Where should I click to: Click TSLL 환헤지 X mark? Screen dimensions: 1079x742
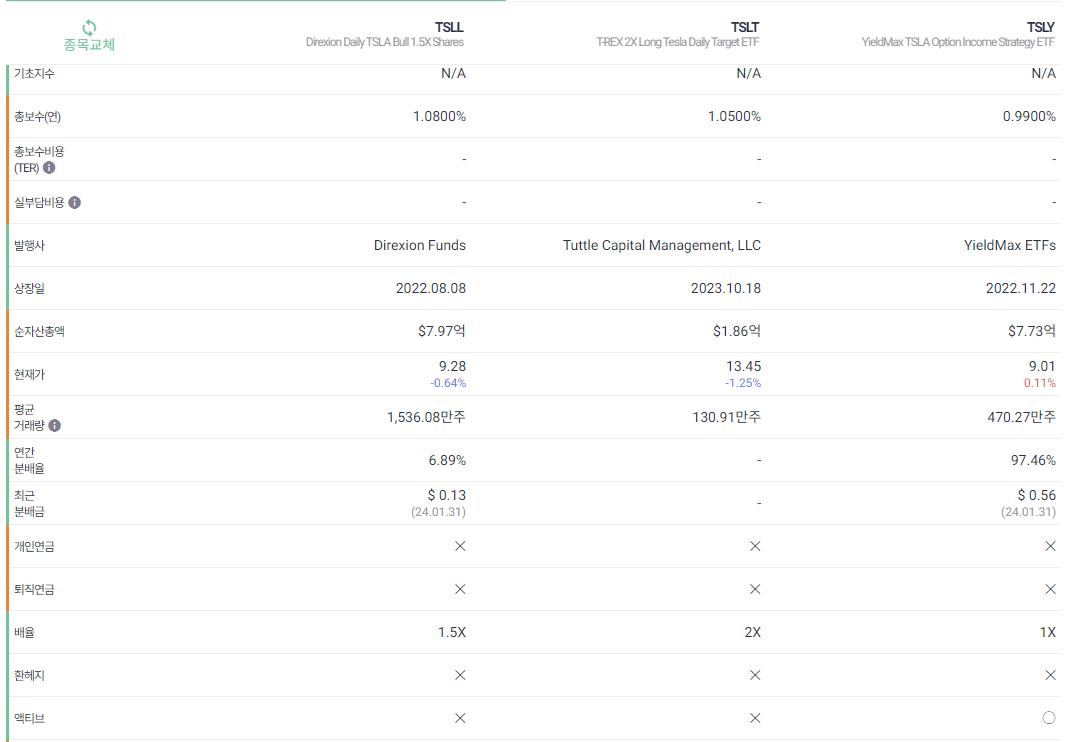coord(460,675)
